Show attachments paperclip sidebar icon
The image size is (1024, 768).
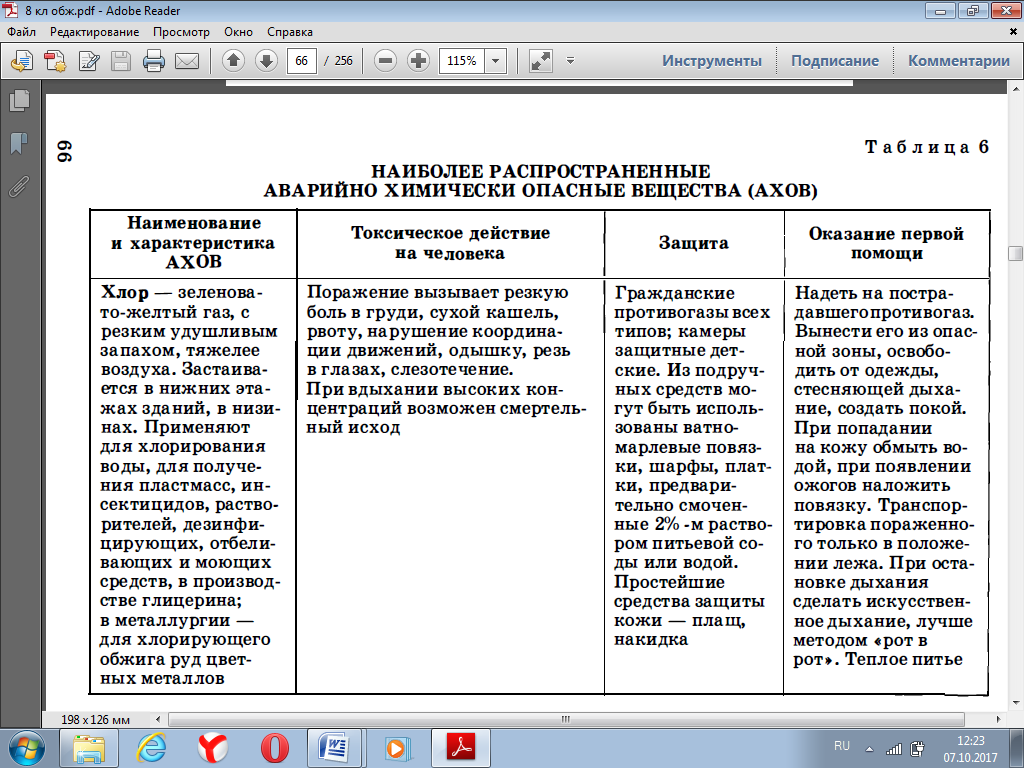point(20,186)
